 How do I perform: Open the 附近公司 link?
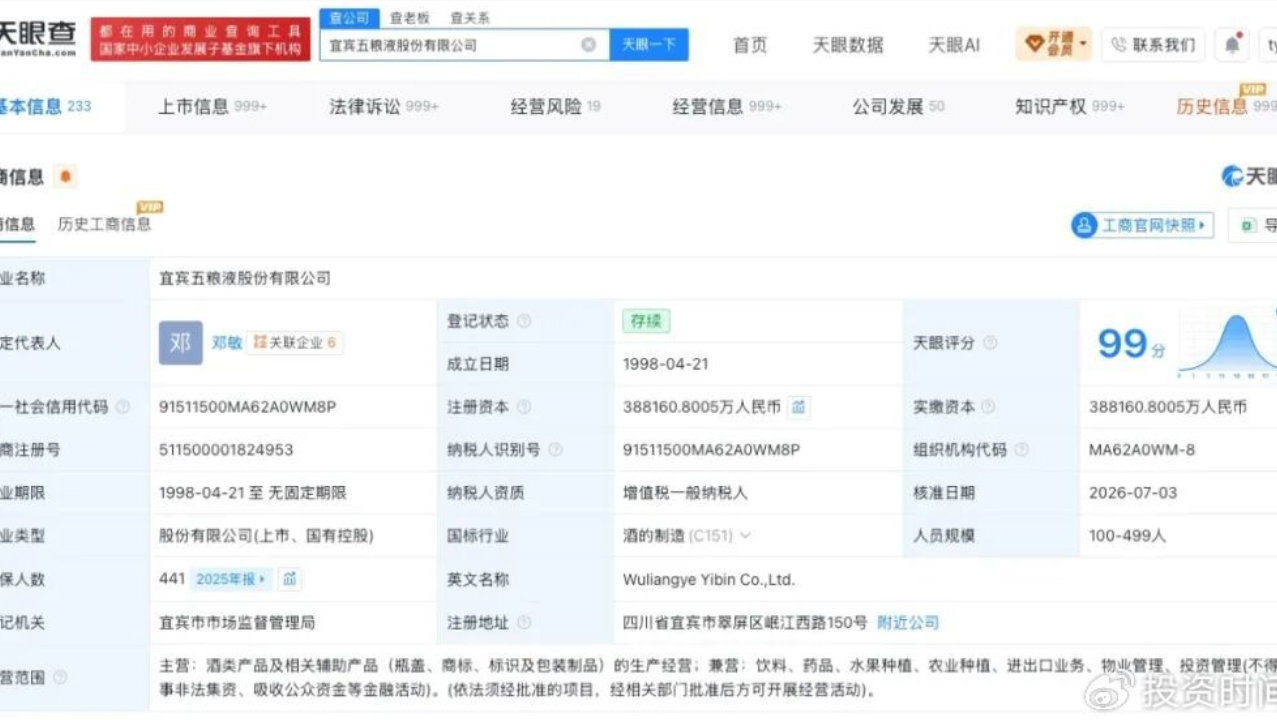[x=908, y=623]
